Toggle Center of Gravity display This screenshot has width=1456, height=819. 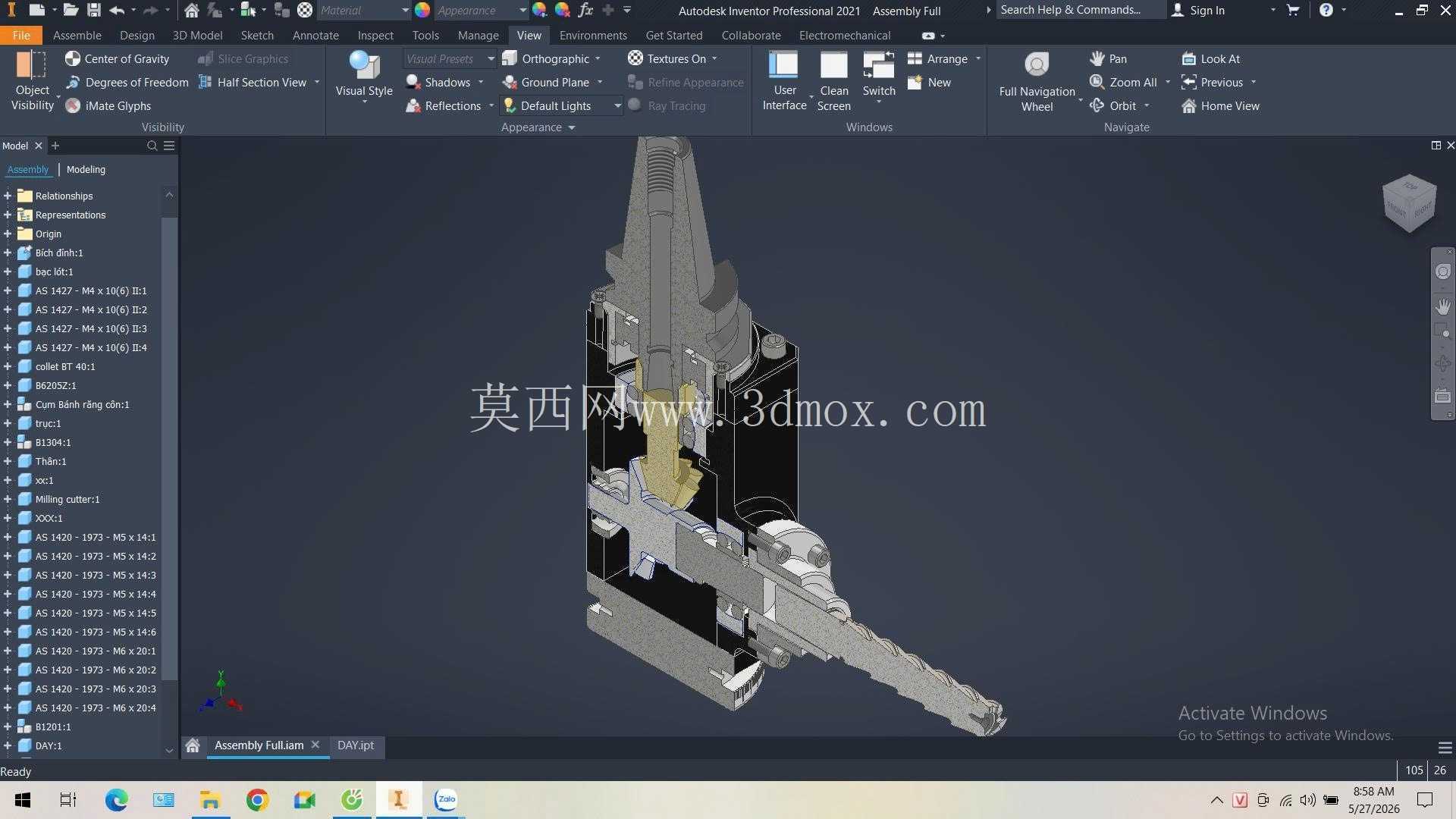click(117, 58)
